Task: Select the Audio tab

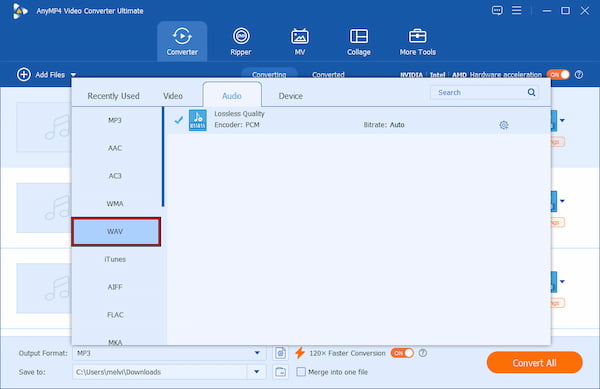Action: pyautogui.click(x=232, y=95)
